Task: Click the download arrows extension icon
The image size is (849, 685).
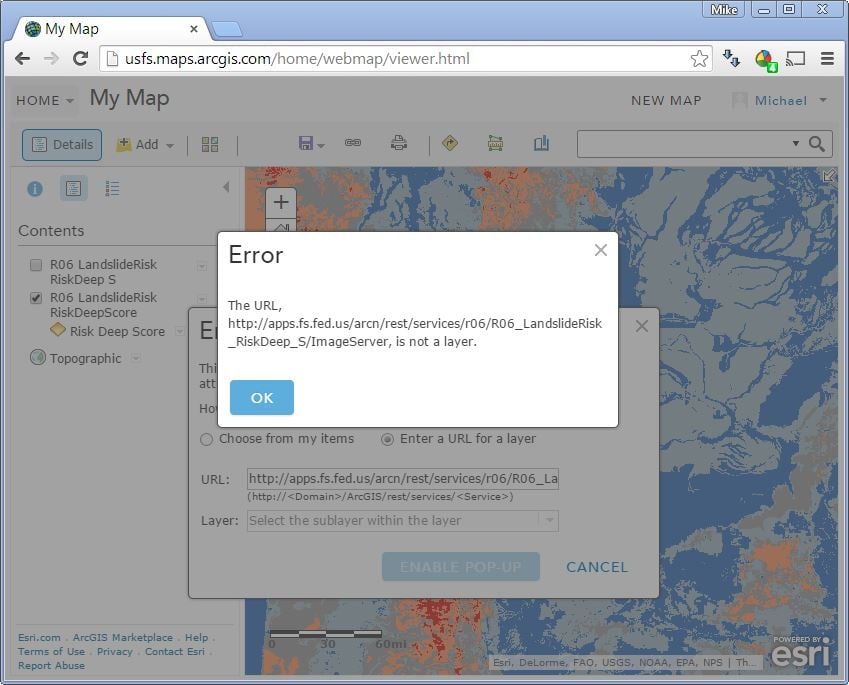Action: [x=732, y=58]
